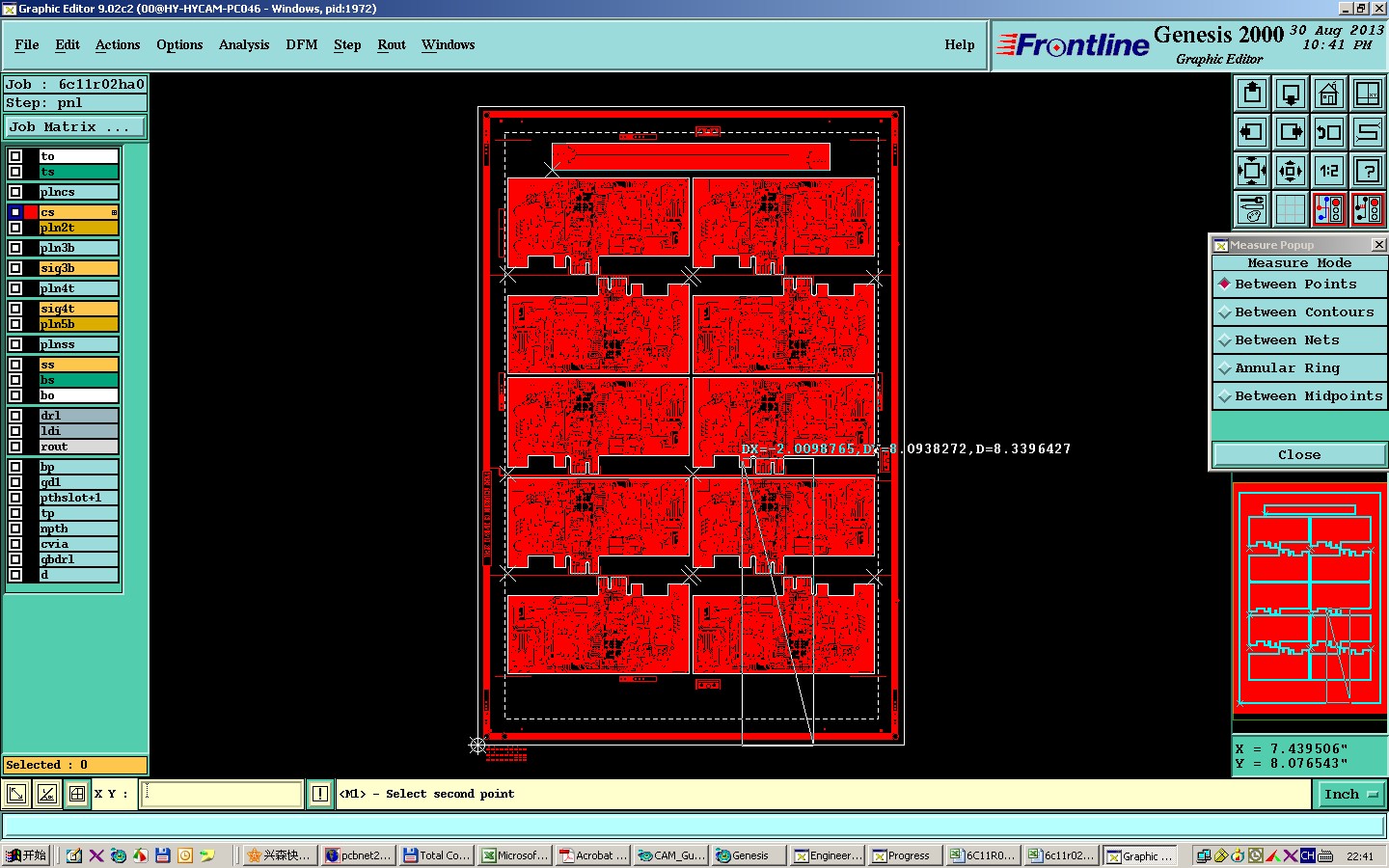Click the panel overview thumbnail
This screenshot has width=1389, height=868.
[x=1310, y=599]
